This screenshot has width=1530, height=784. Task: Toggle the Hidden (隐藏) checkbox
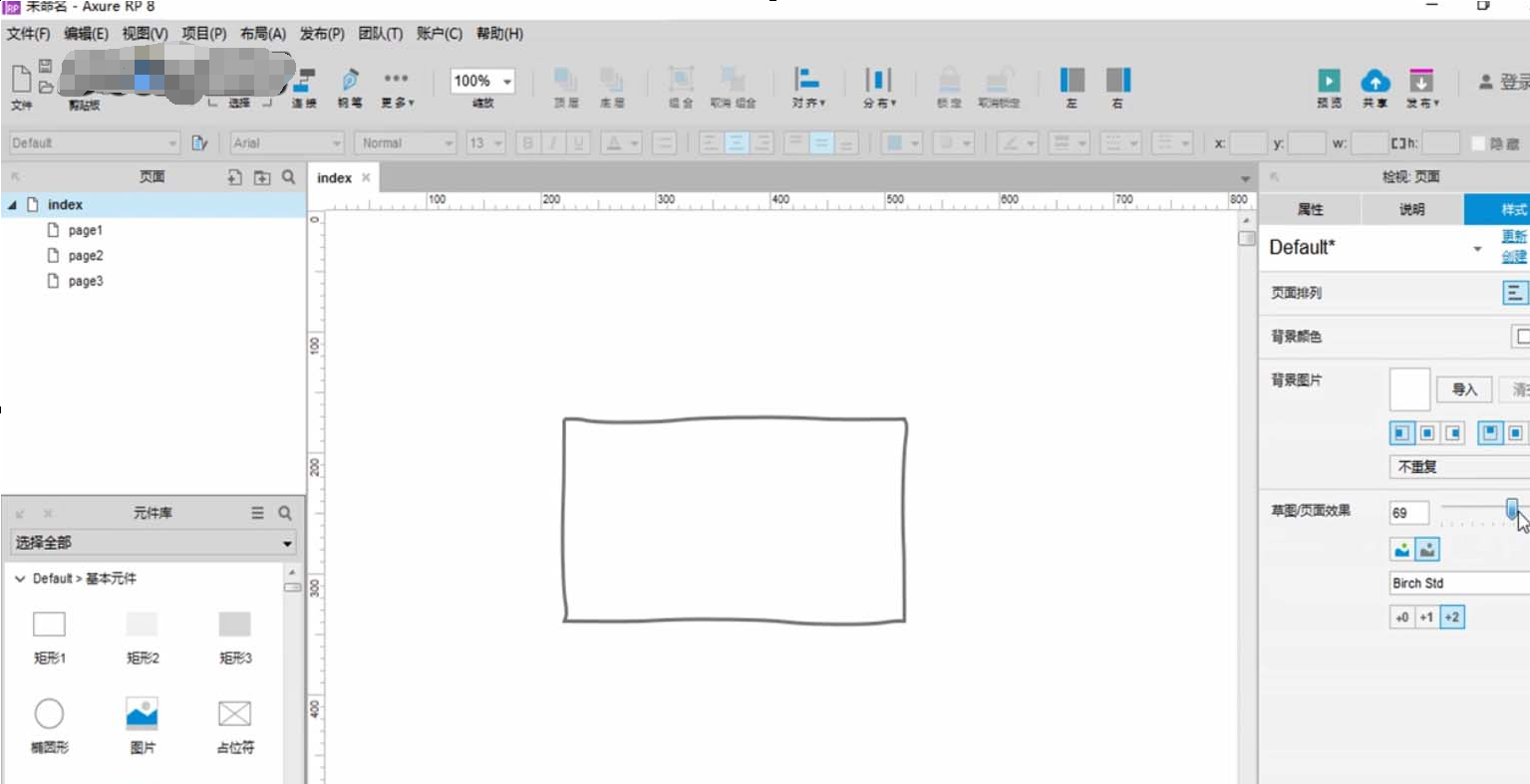click(1479, 144)
